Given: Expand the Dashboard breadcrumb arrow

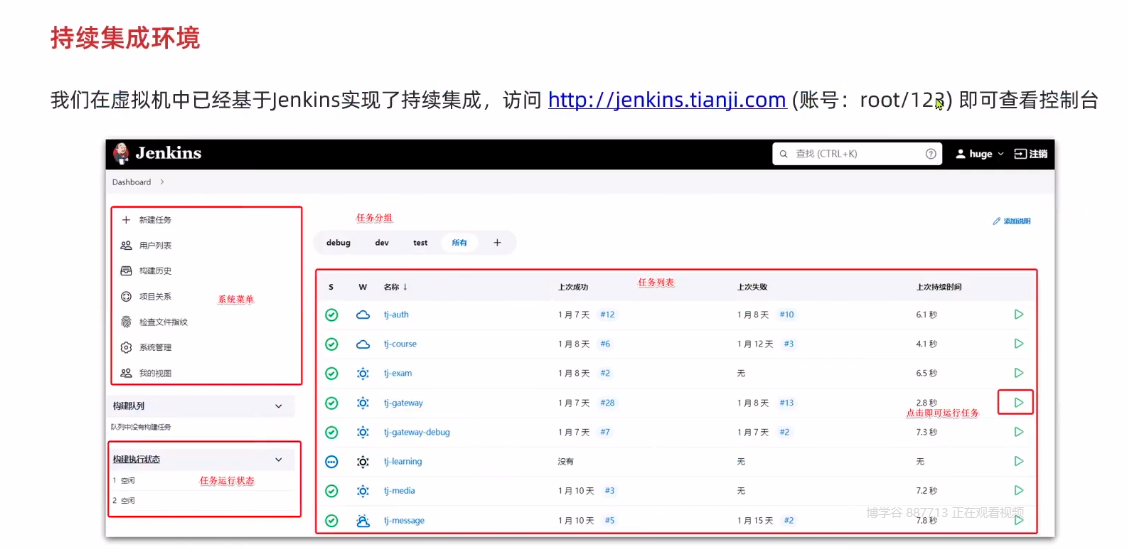Looking at the screenshot, I should (162, 182).
